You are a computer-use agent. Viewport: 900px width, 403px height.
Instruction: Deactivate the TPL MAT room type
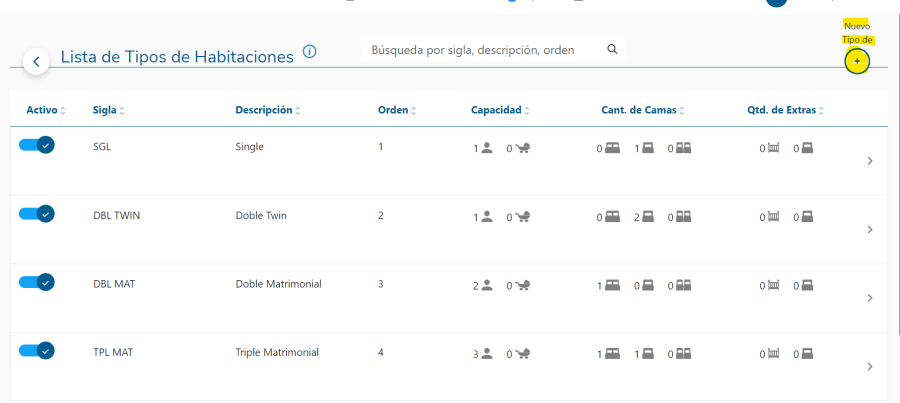(x=37, y=350)
